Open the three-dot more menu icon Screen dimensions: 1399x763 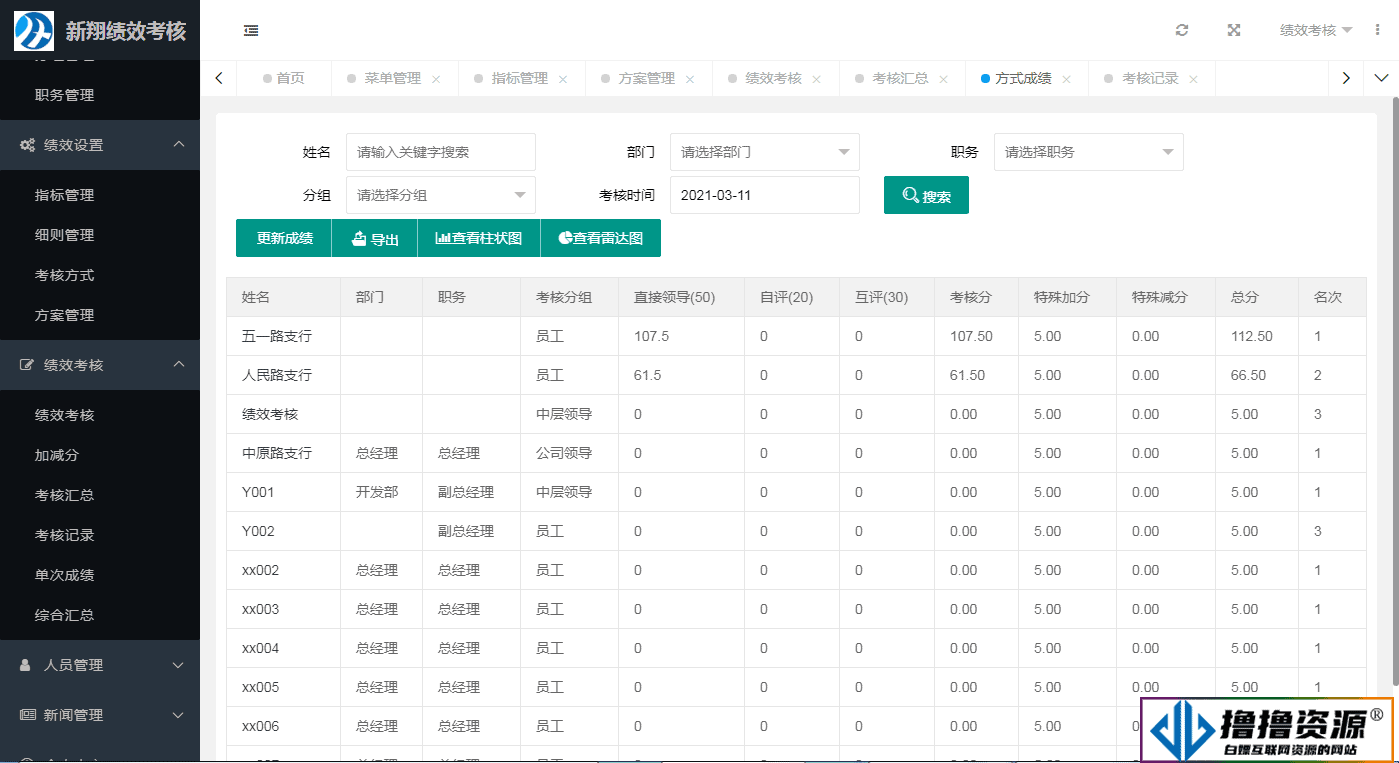pyautogui.click(x=1378, y=31)
